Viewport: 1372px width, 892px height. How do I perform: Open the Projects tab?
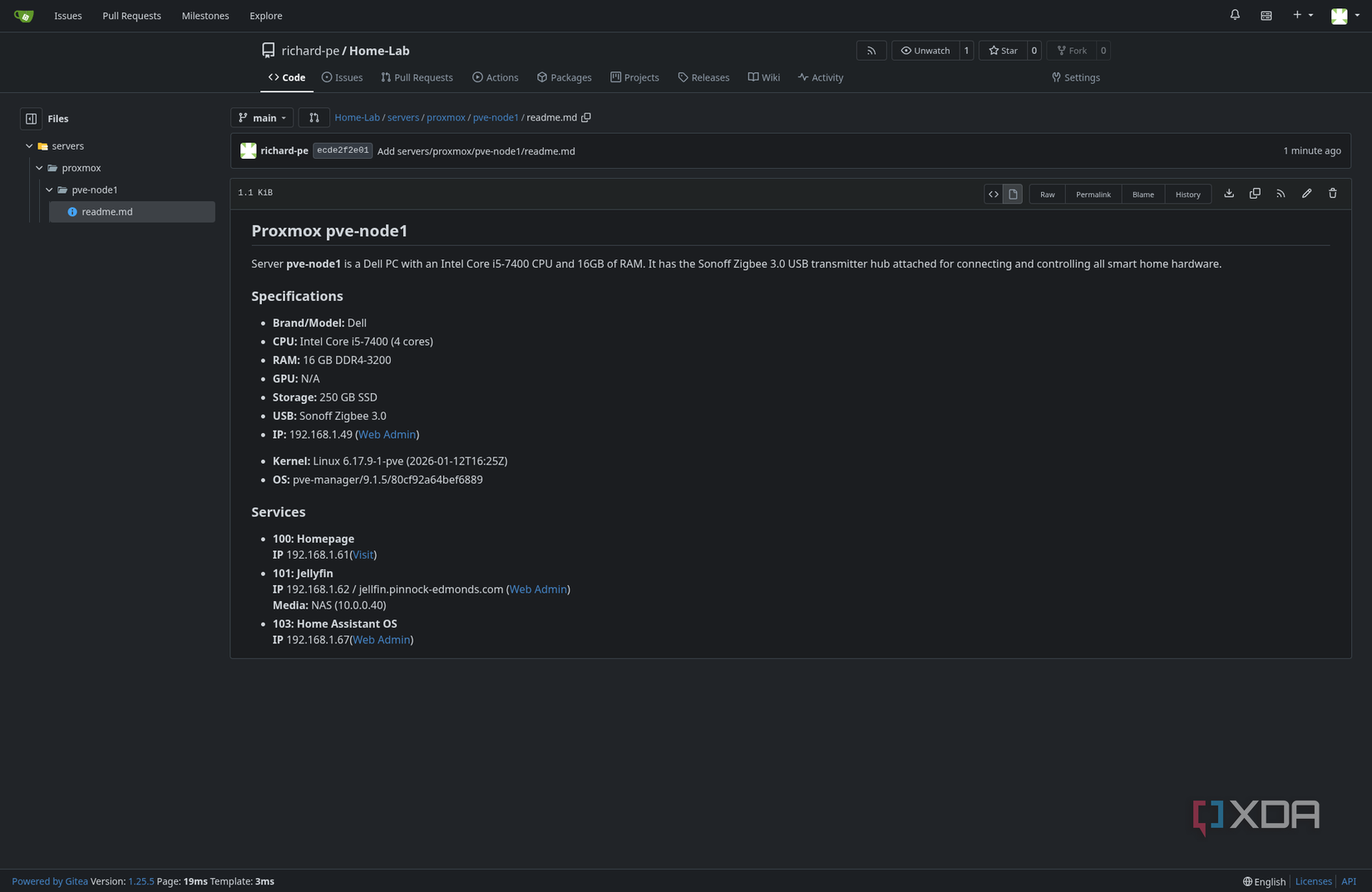tap(634, 77)
